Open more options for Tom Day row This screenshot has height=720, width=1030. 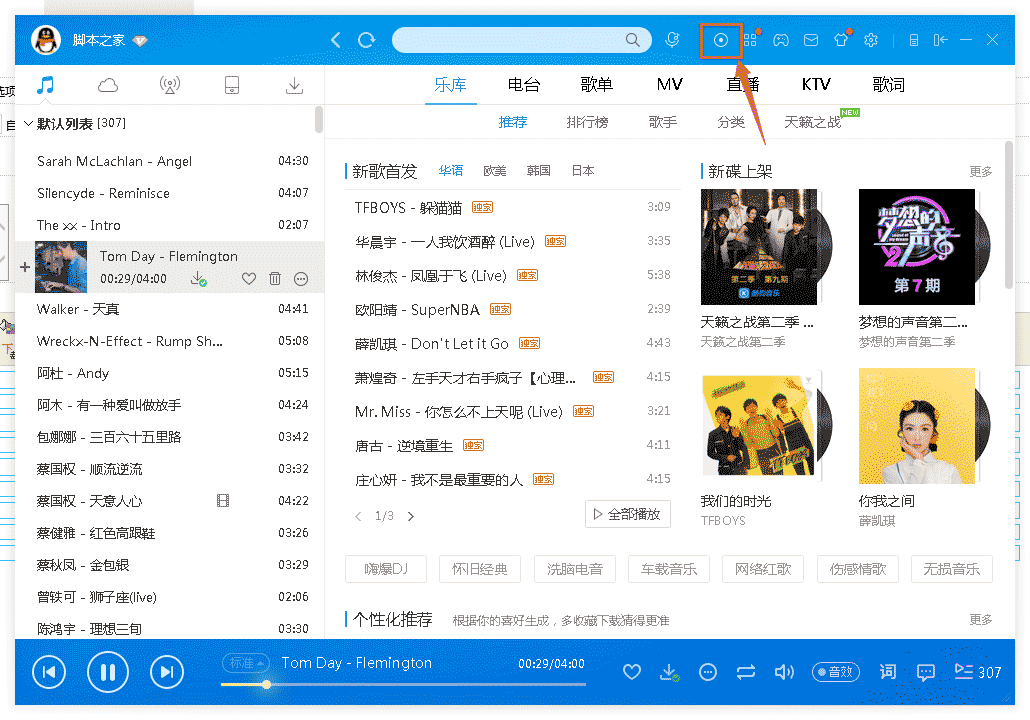click(301, 279)
